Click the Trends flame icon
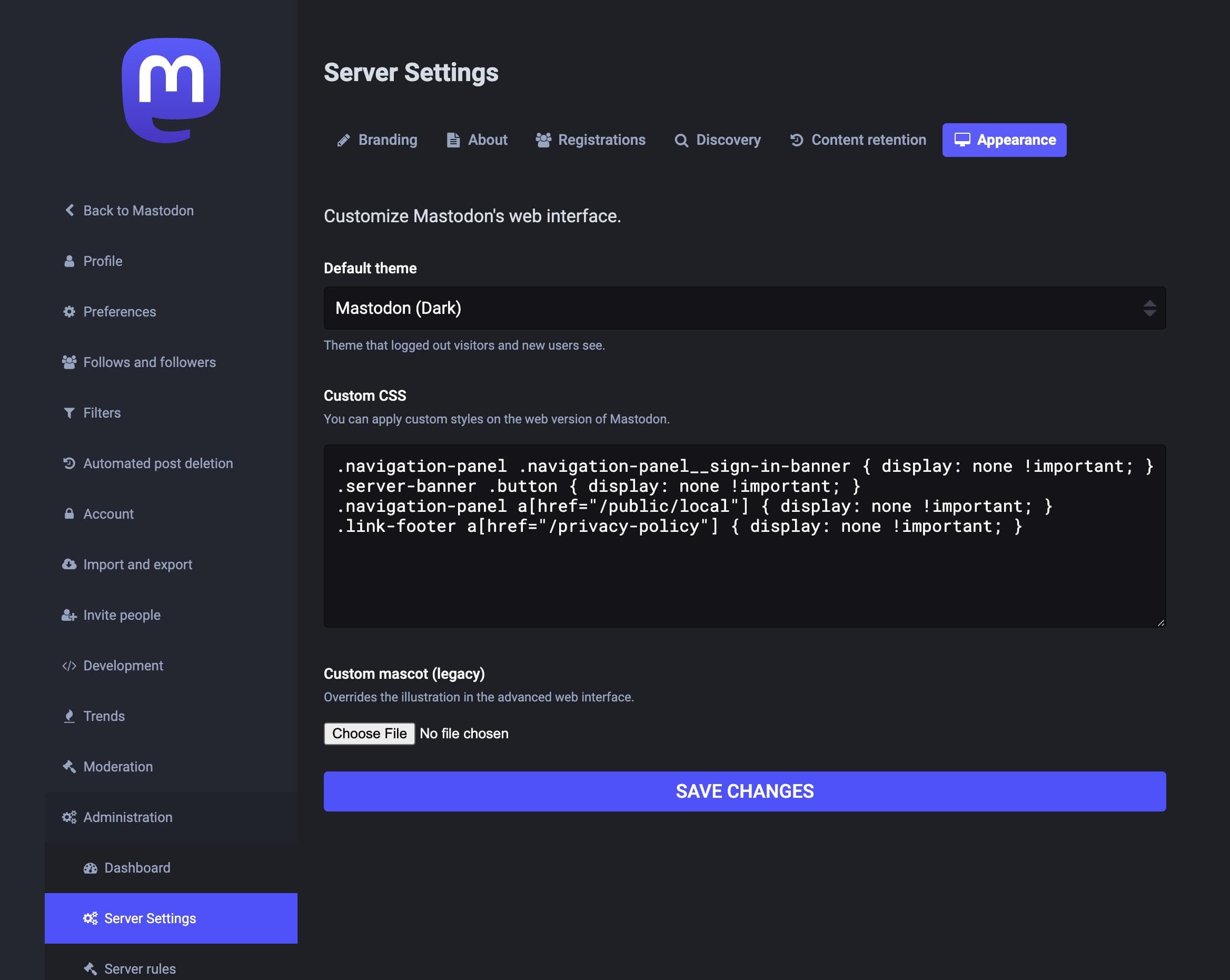This screenshot has height=980, width=1230. 69,716
